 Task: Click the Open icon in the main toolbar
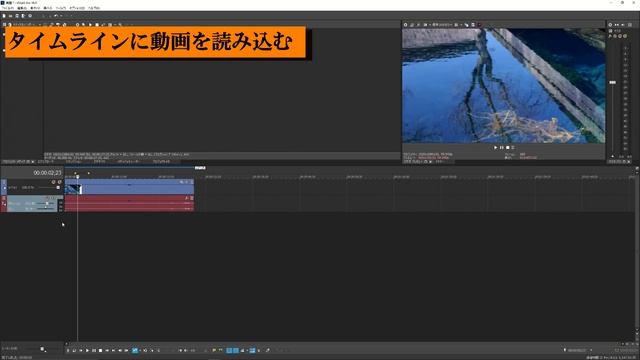11,16
